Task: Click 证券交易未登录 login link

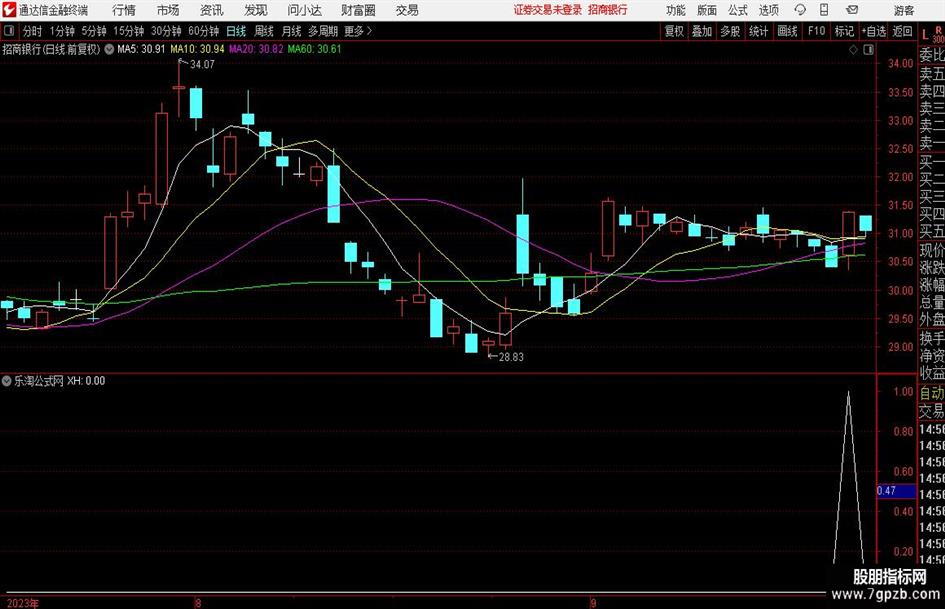Action: (x=548, y=10)
